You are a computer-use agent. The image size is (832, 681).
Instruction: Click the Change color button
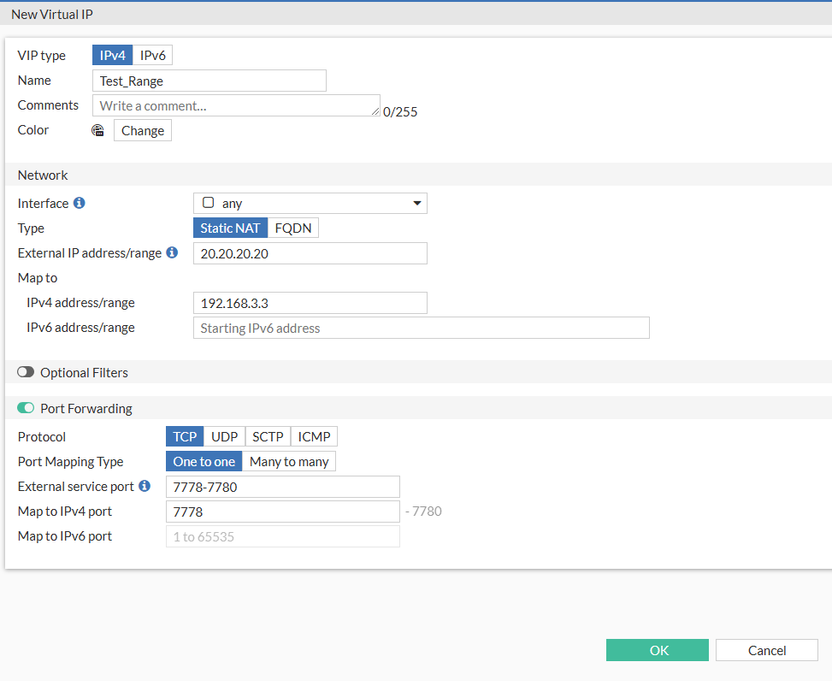(143, 131)
